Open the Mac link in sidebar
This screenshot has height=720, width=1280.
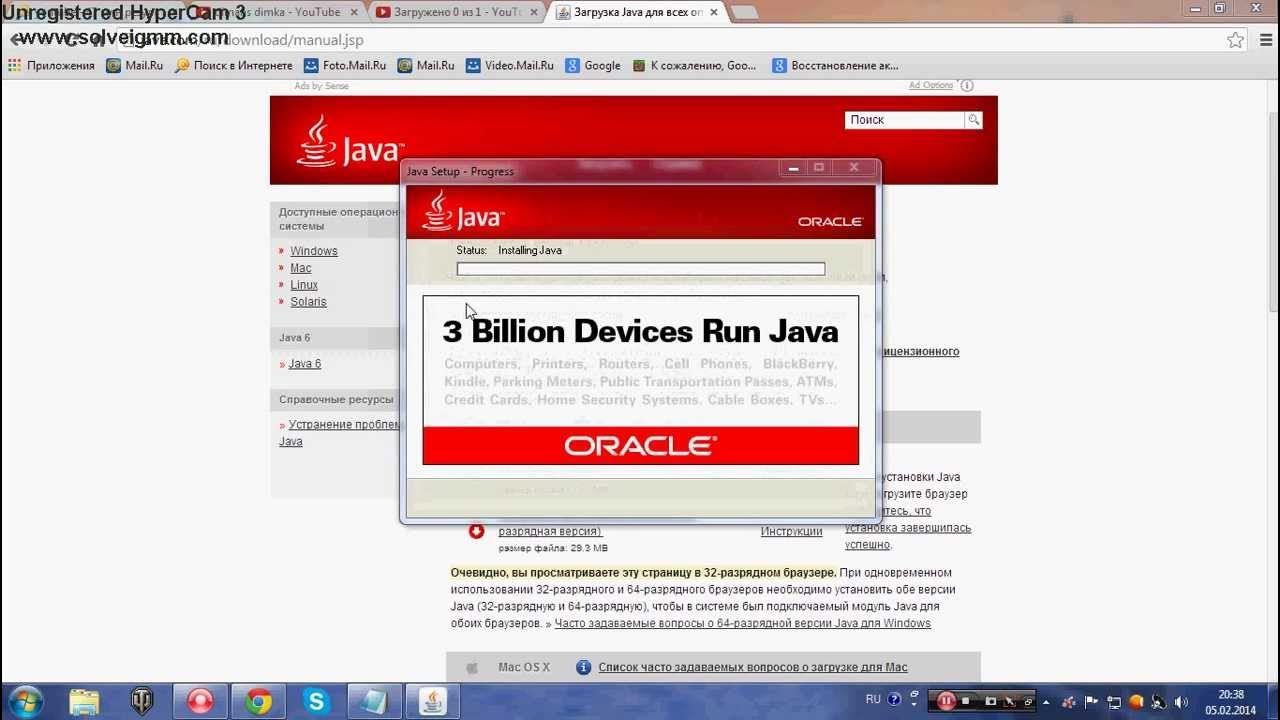[x=301, y=268]
